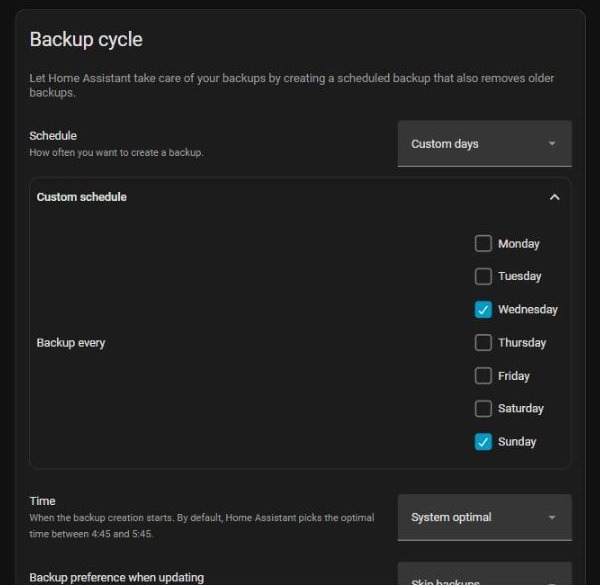Click 'How often you want to create a backup' text
Image resolution: width=600 pixels, height=585 pixels.
[116, 152]
